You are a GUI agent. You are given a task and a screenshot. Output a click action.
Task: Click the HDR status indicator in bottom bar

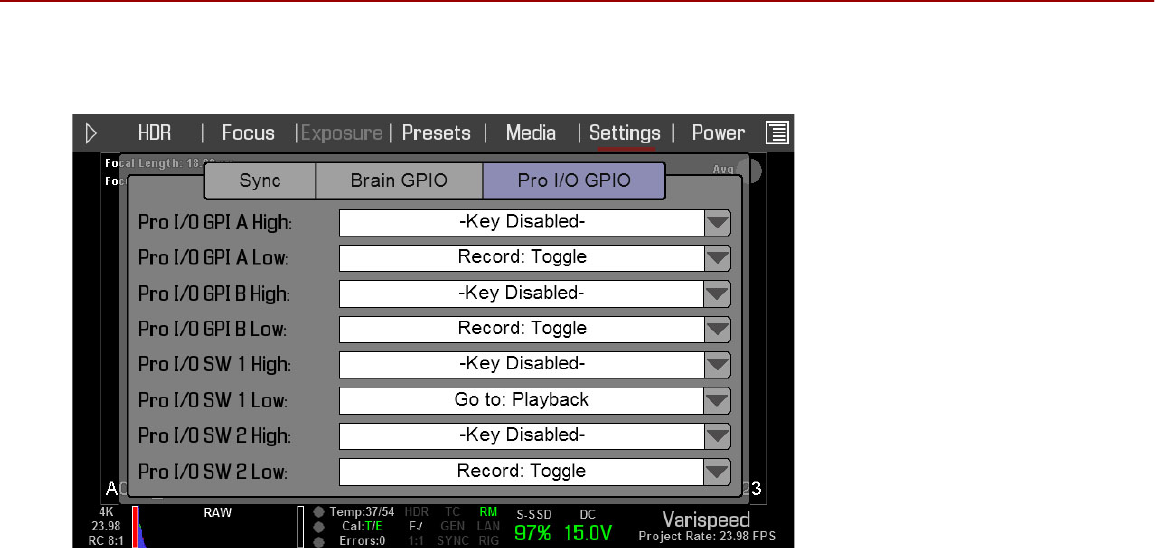click(417, 513)
